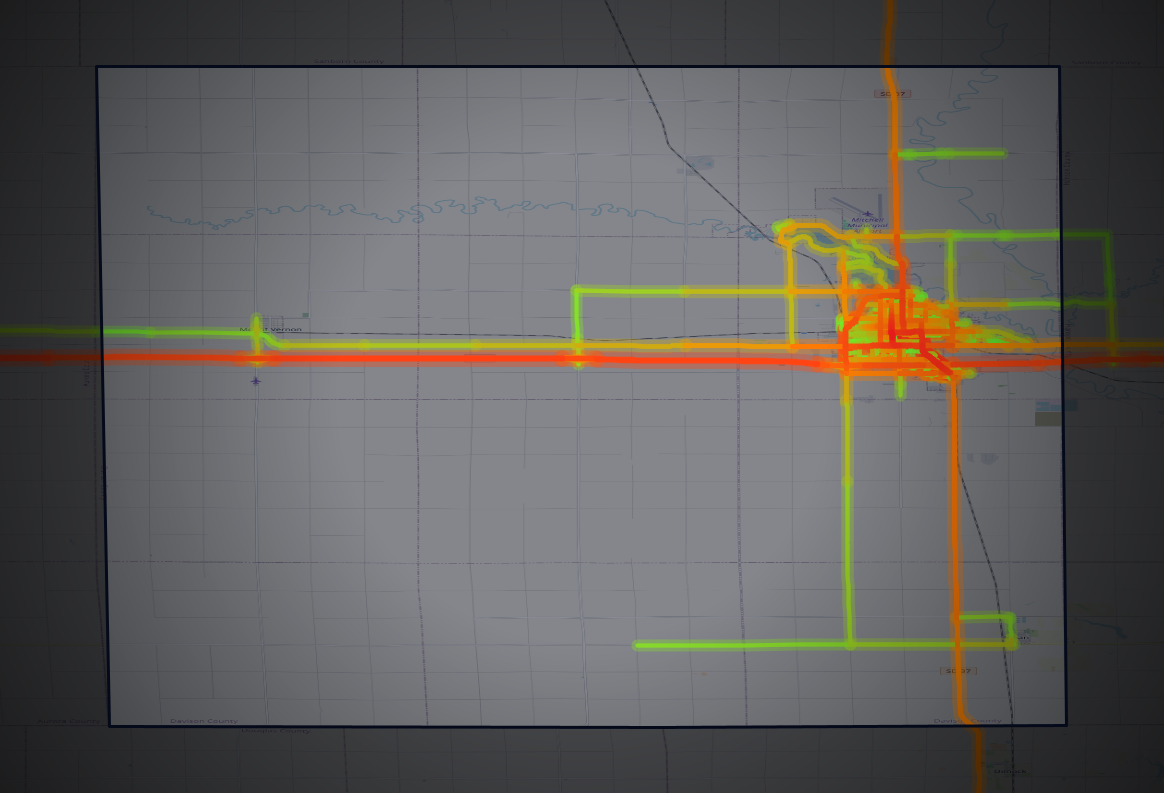Select the Mount Vernon town label

pos(271,329)
